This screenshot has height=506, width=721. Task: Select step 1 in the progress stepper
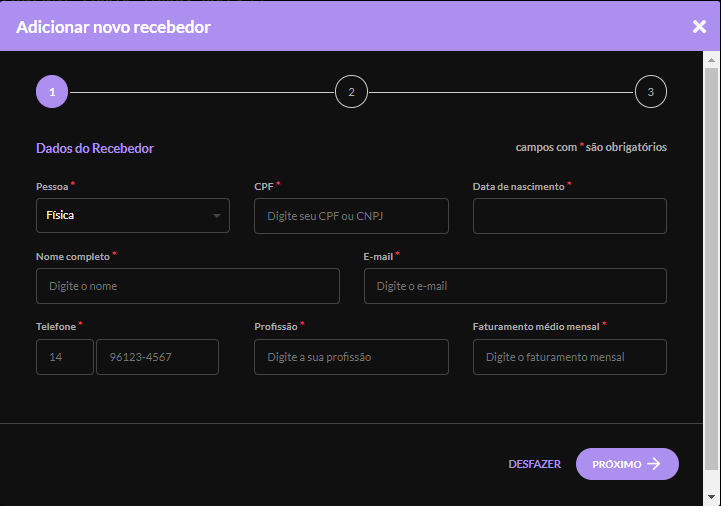pos(52,92)
